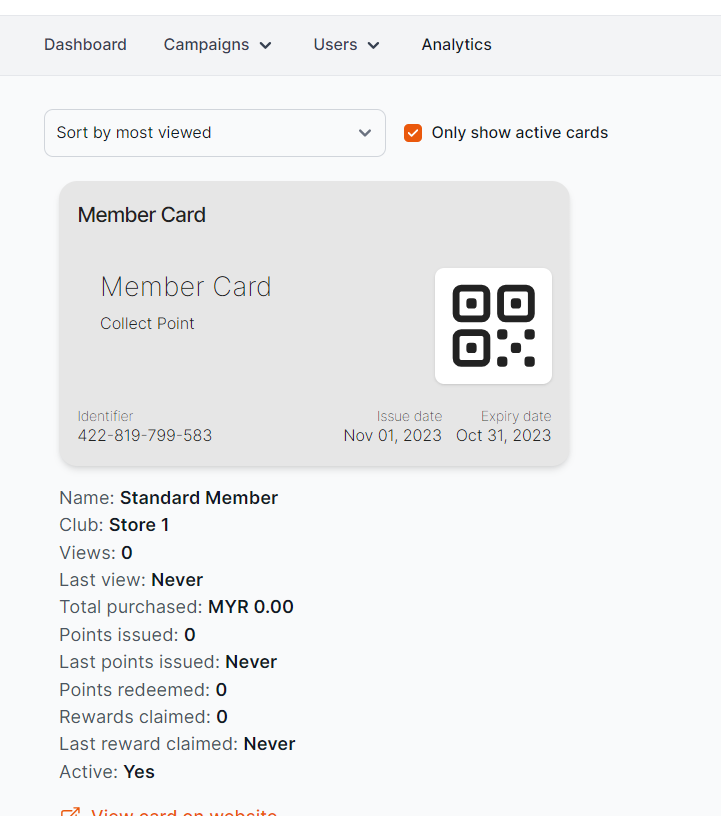Click the large 'Member Card' title
721x816 pixels.
click(186, 287)
